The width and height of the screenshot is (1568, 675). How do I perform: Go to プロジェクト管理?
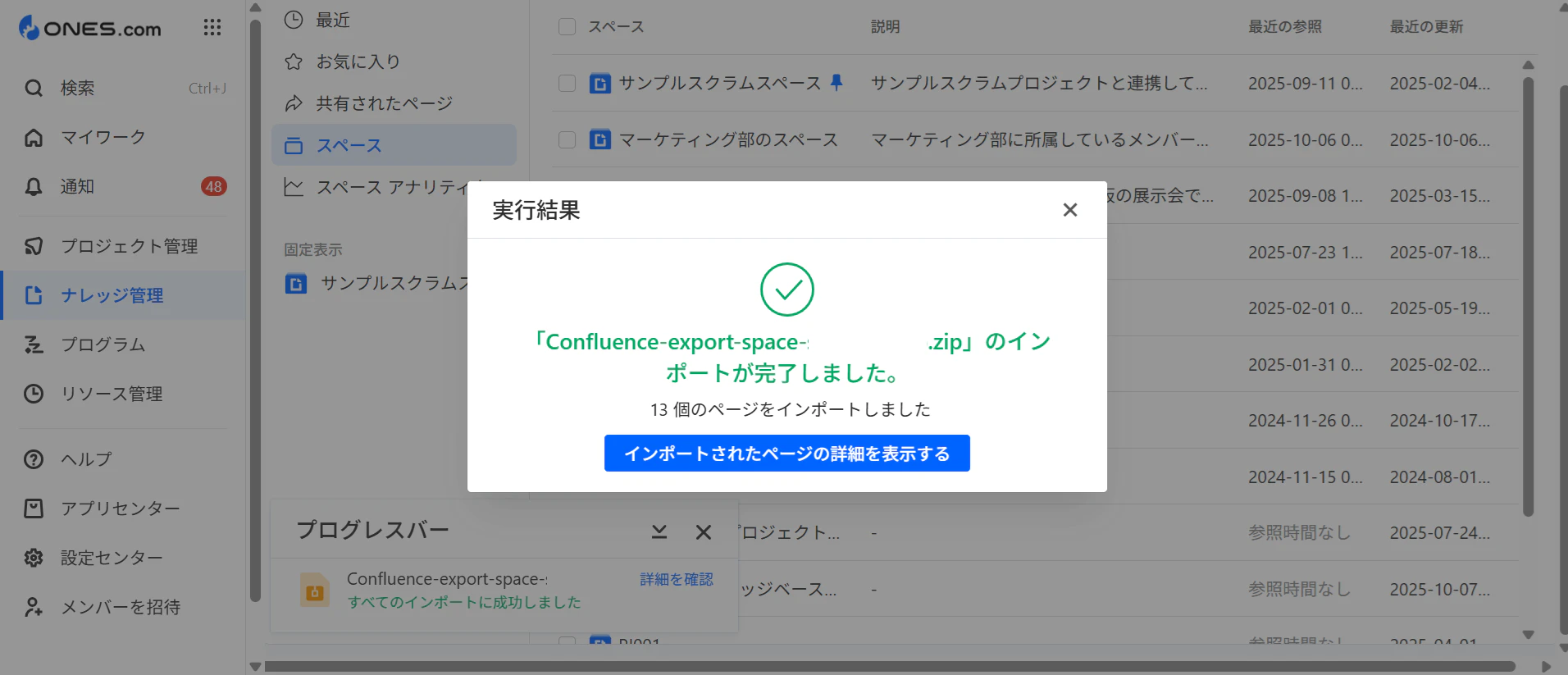pos(123,246)
